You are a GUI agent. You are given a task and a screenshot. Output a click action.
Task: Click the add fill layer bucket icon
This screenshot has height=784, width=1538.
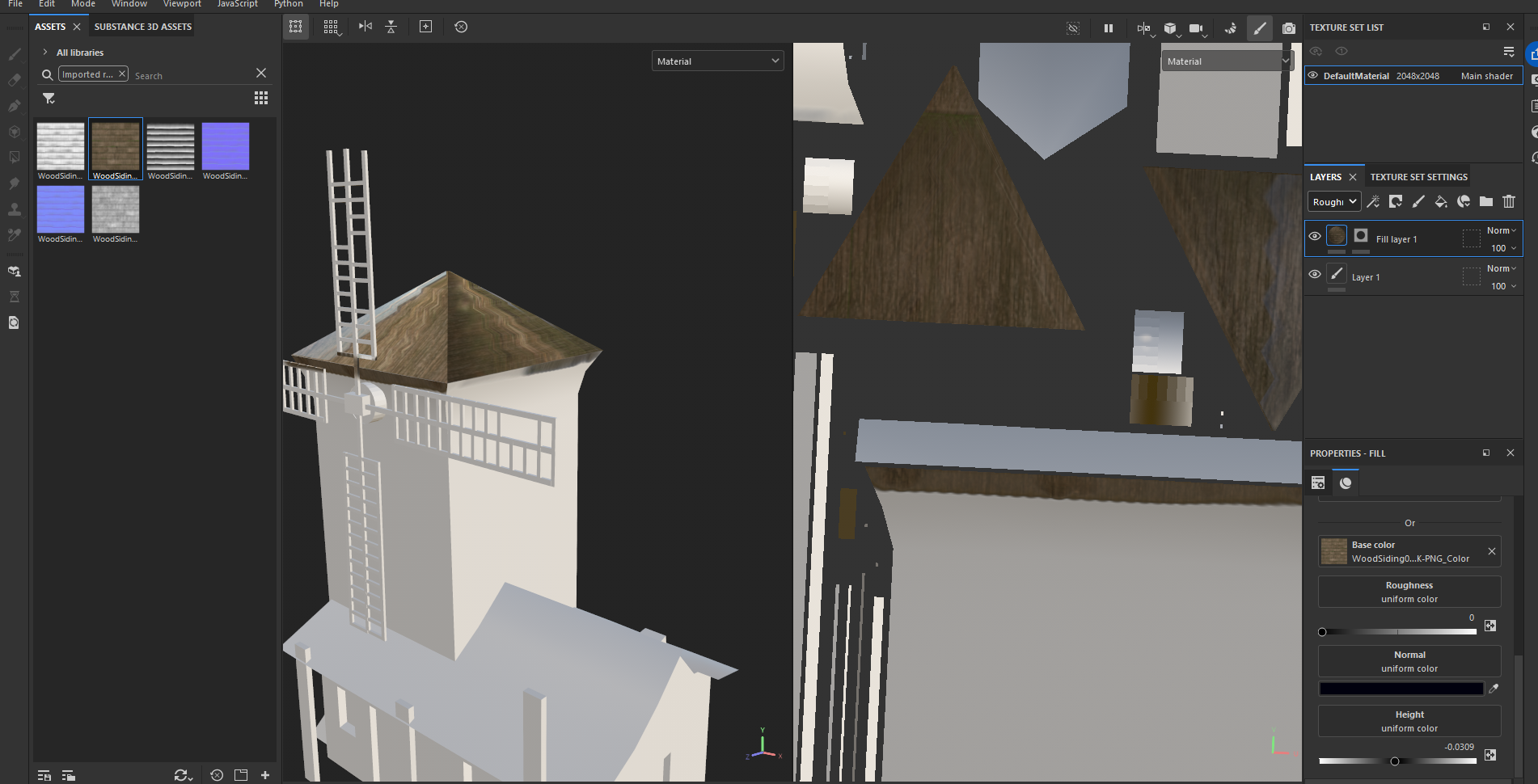[1440, 201]
